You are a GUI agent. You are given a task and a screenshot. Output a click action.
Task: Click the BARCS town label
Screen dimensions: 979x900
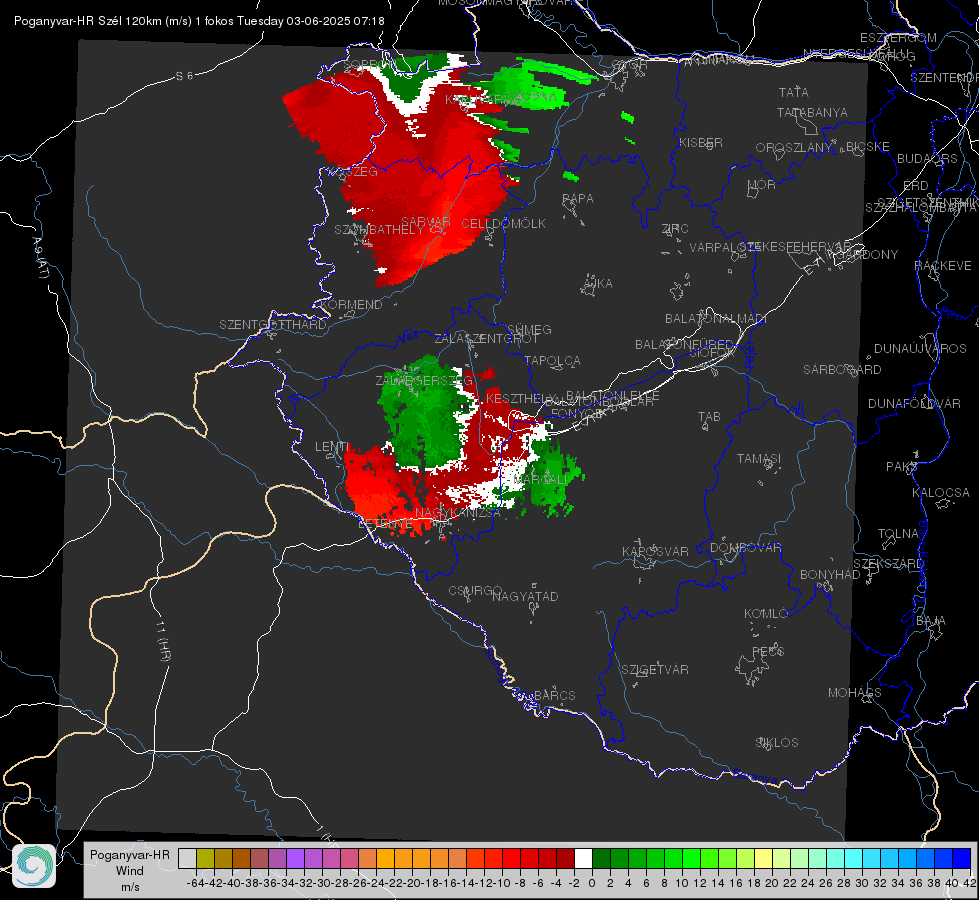point(554,695)
